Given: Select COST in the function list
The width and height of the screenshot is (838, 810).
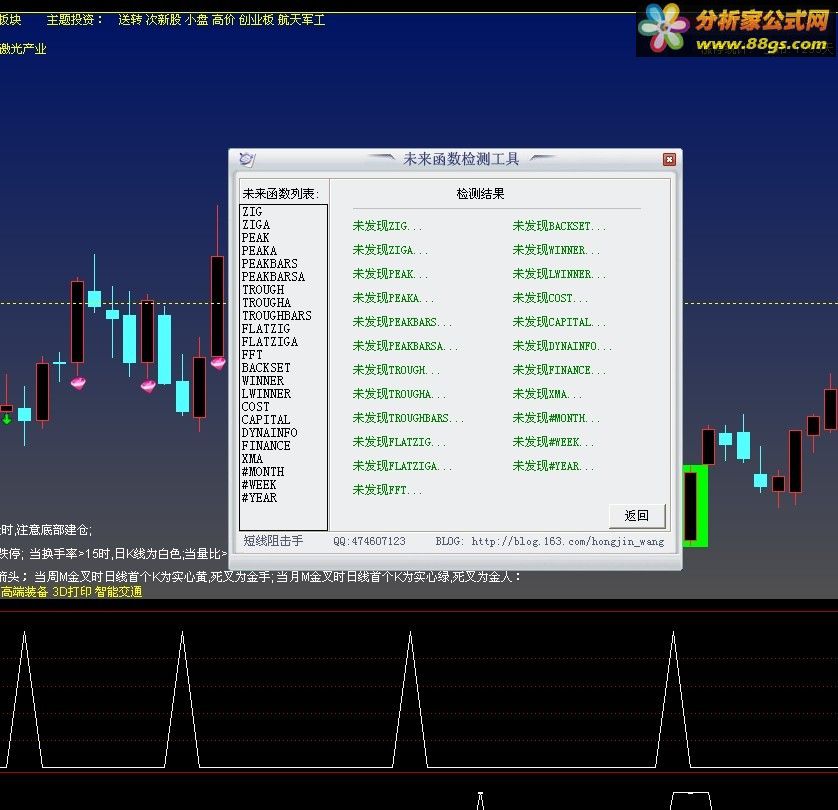Looking at the screenshot, I should pyautogui.click(x=255, y=407).
